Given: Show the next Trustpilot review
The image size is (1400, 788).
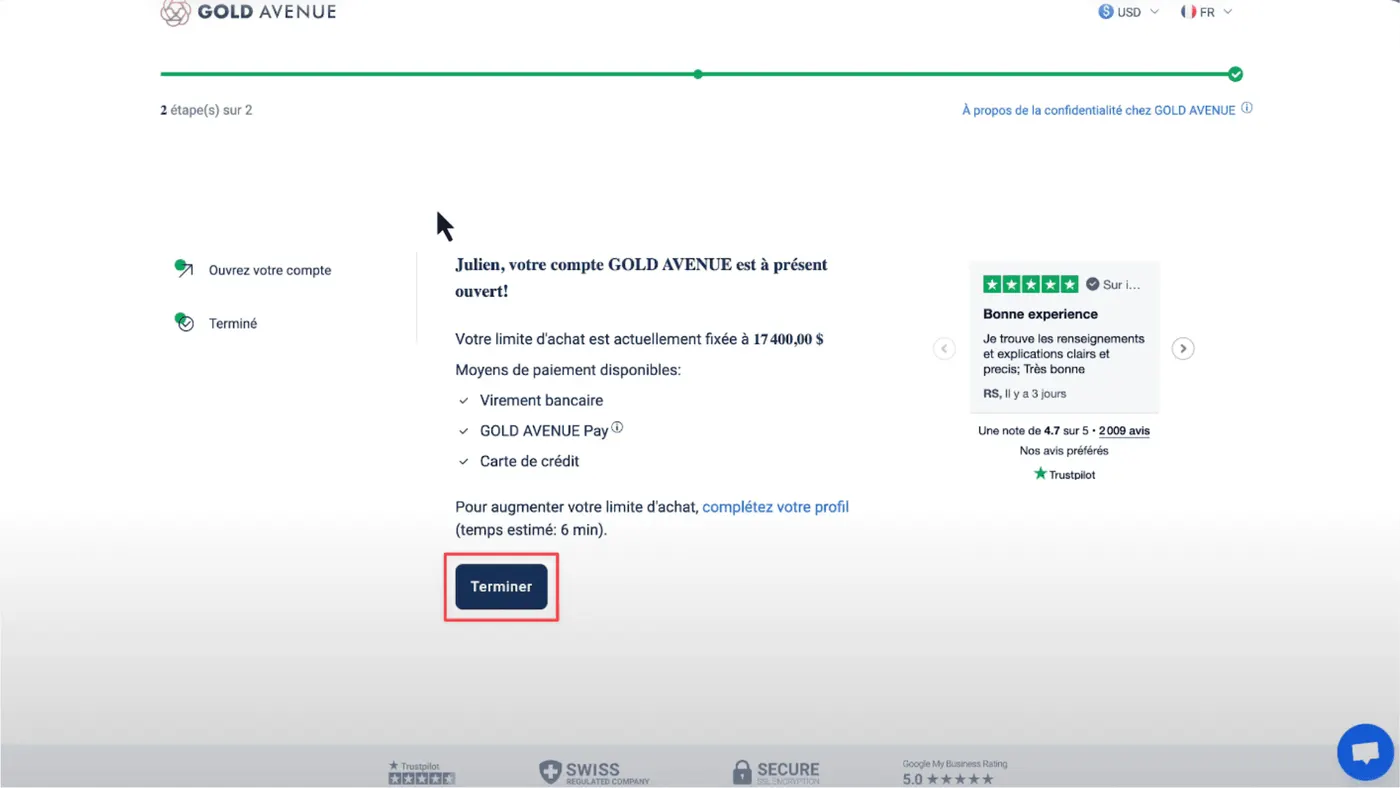Looking at the screenshot, I should 1183,349.
